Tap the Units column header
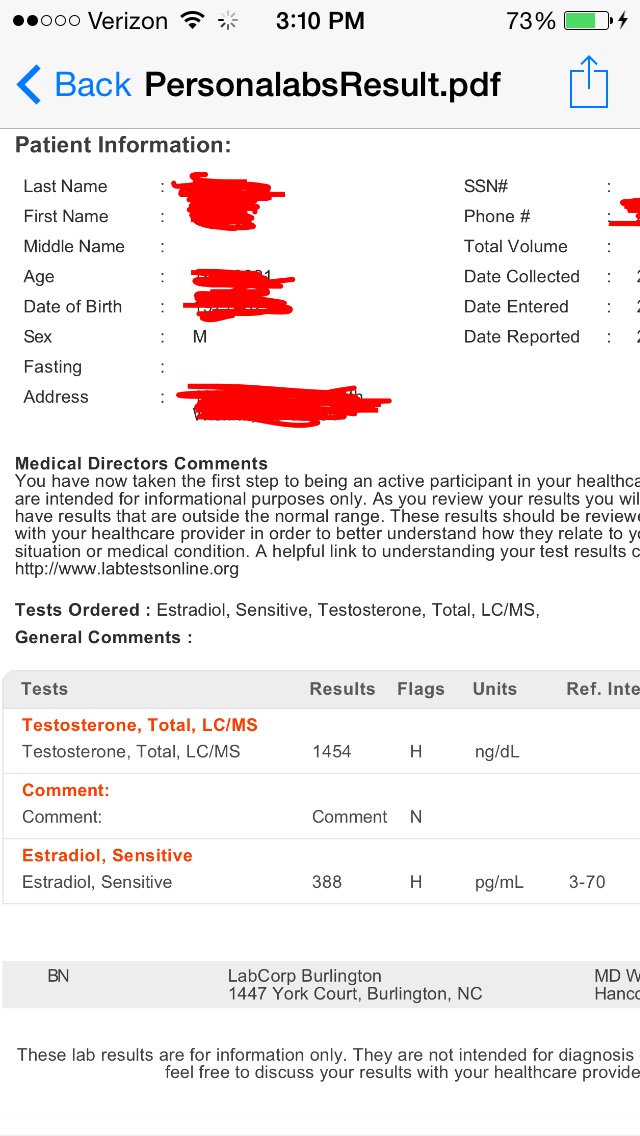 pos(495,689)
